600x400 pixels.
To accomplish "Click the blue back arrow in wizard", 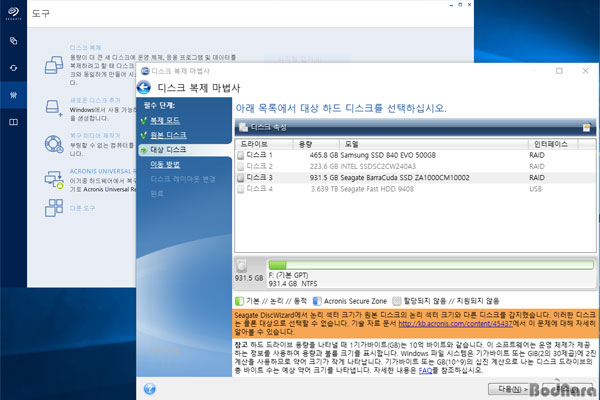I will [144, 88].
